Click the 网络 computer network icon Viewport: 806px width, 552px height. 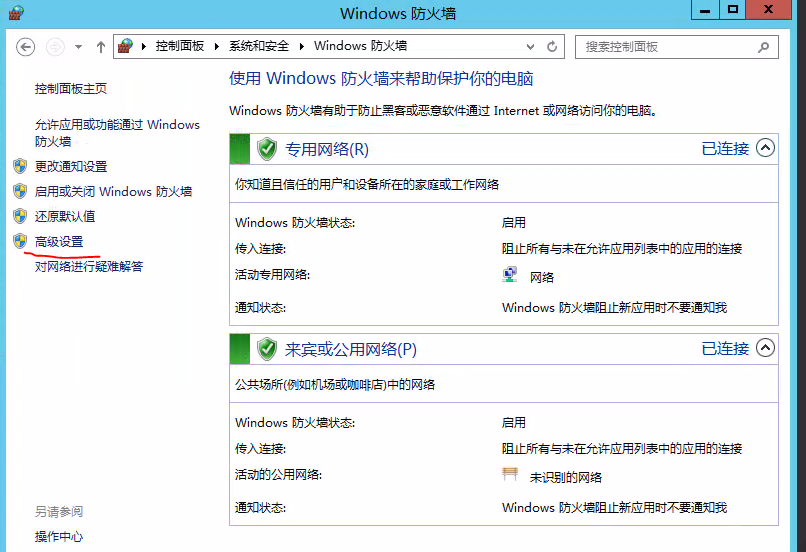click(509, 274)
